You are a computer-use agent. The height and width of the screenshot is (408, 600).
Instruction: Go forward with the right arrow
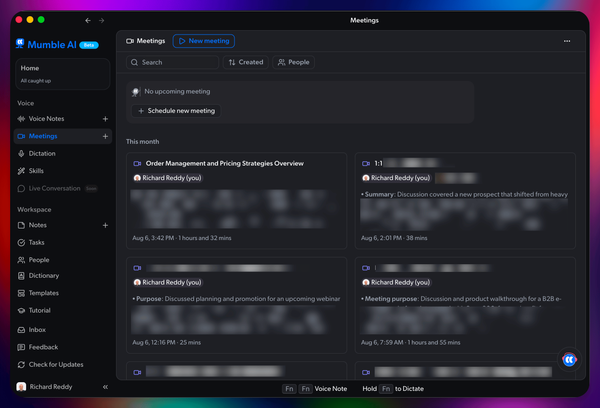[101, 20]
